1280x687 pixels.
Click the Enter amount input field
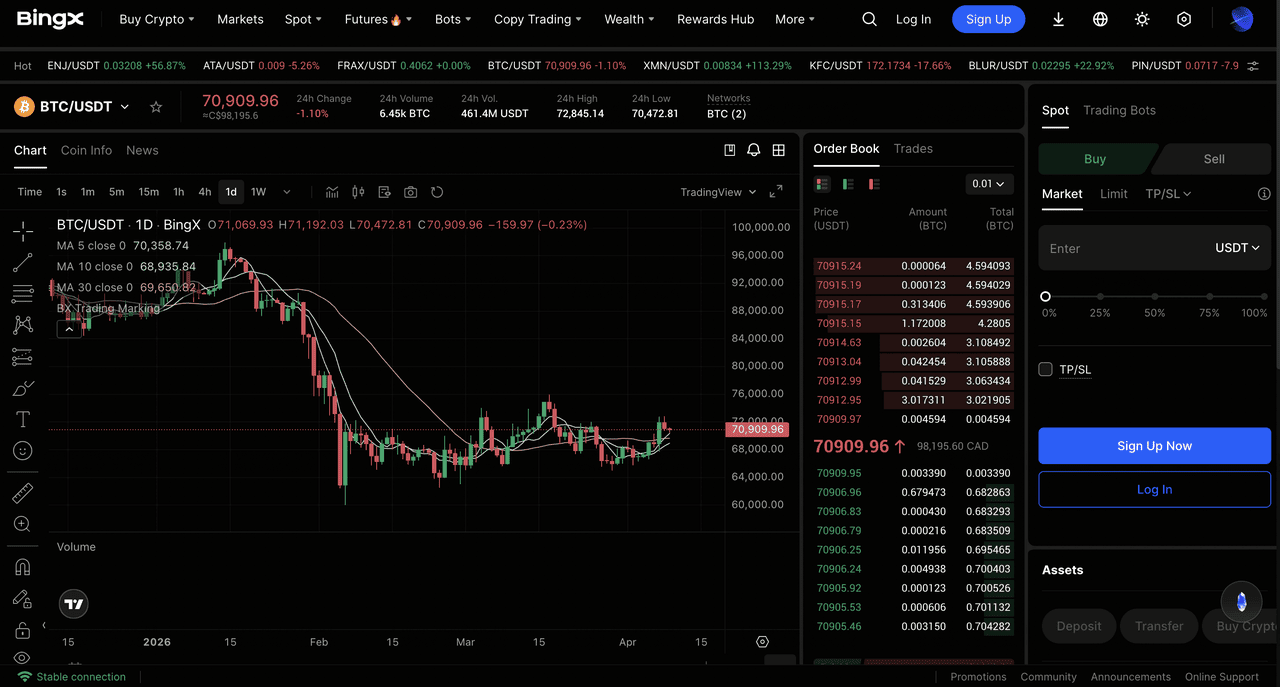(1120, 248)
